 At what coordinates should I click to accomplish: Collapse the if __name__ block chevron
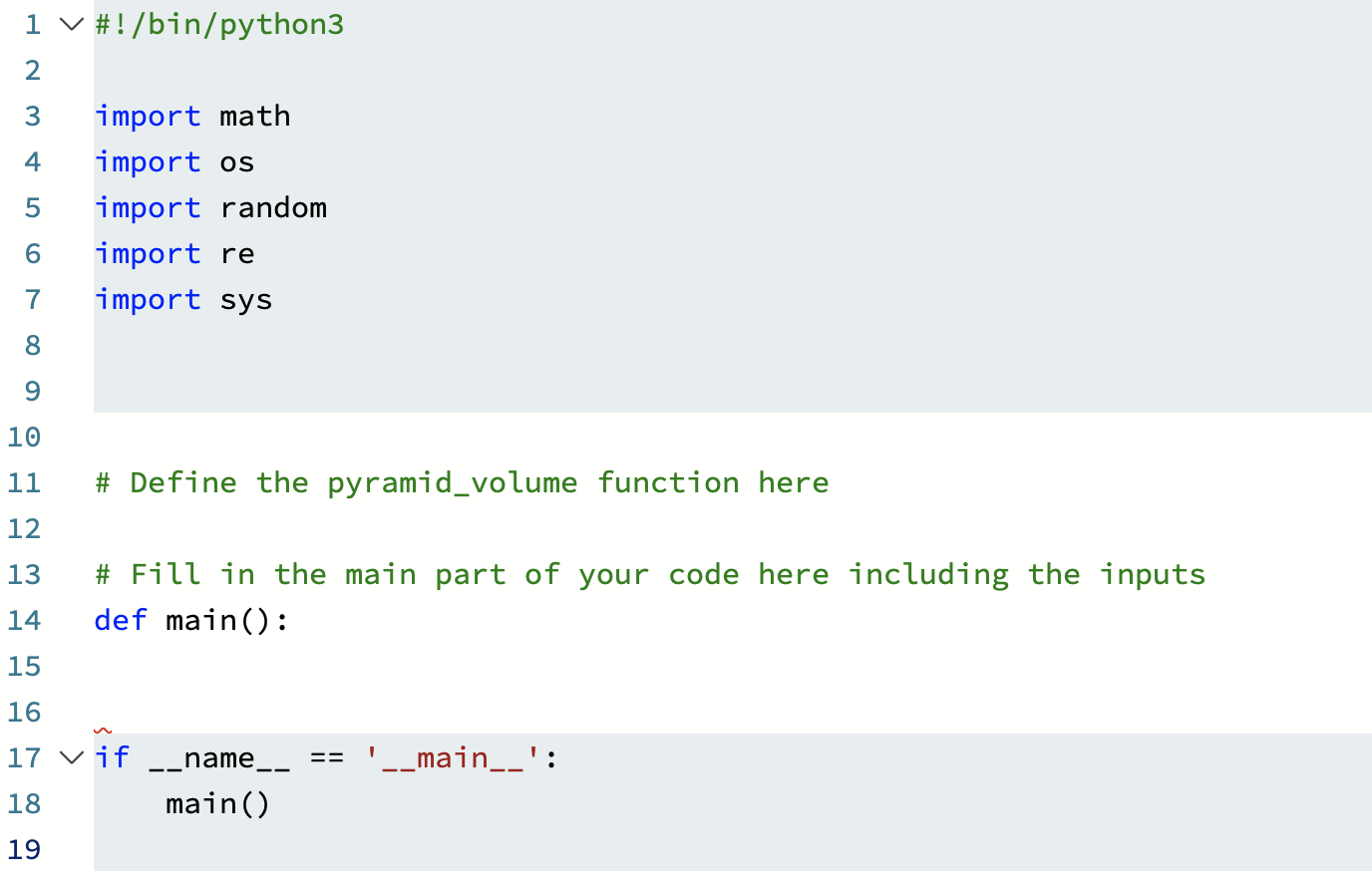70,757
